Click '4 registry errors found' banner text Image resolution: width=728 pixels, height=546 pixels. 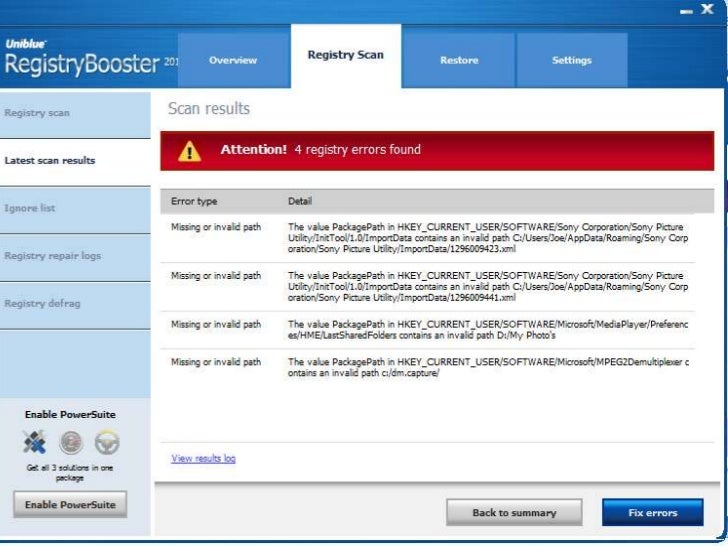click(358, 150)
